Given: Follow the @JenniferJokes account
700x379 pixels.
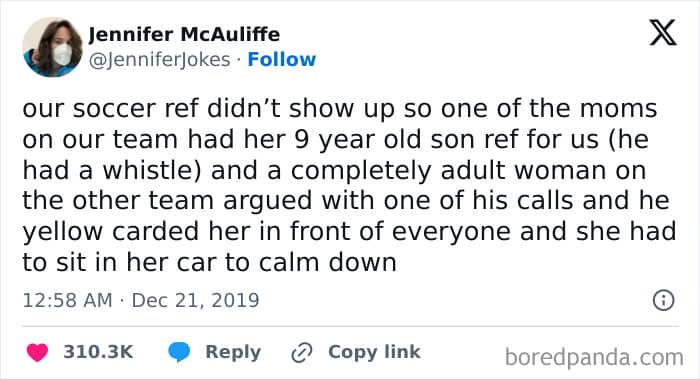Looking at the screenshot, I should pos(282,59).
